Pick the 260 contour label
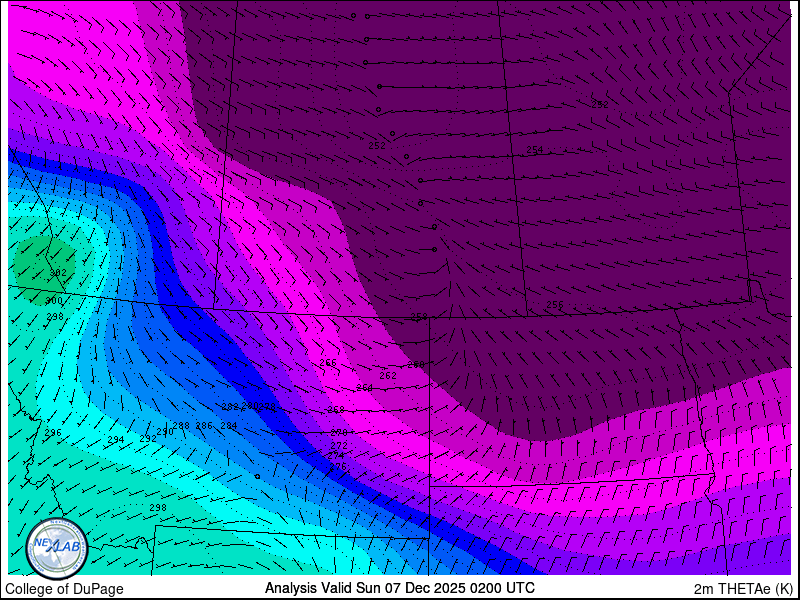This screenshot has height=600, width=800. coord(416,365)
